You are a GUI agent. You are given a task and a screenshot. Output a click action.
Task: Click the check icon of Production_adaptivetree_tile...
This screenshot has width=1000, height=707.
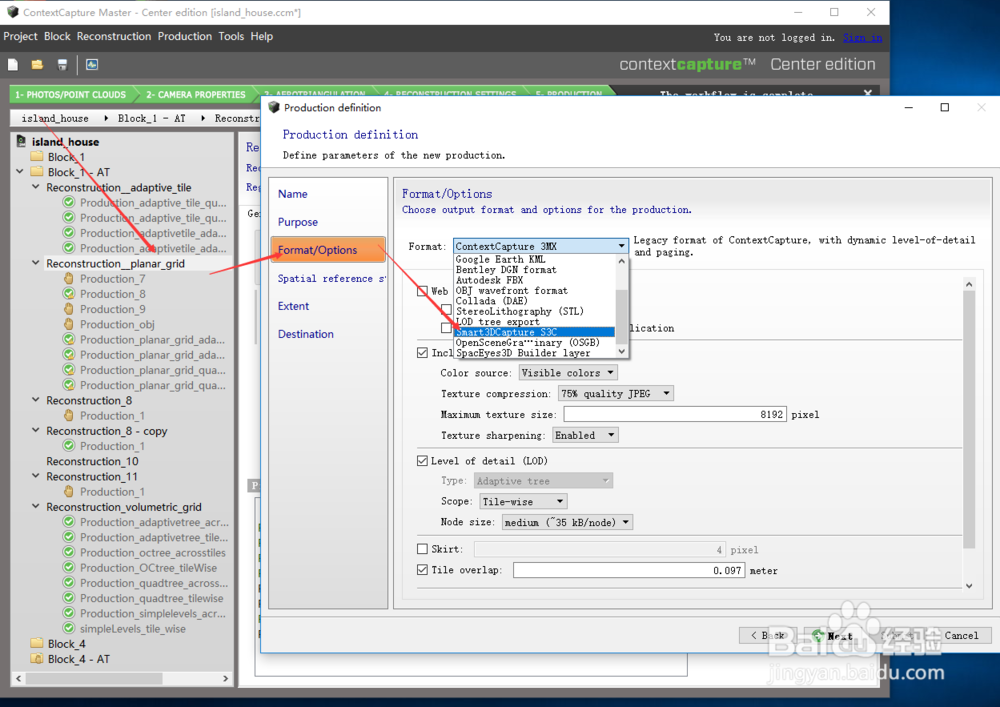coord(69,537)
